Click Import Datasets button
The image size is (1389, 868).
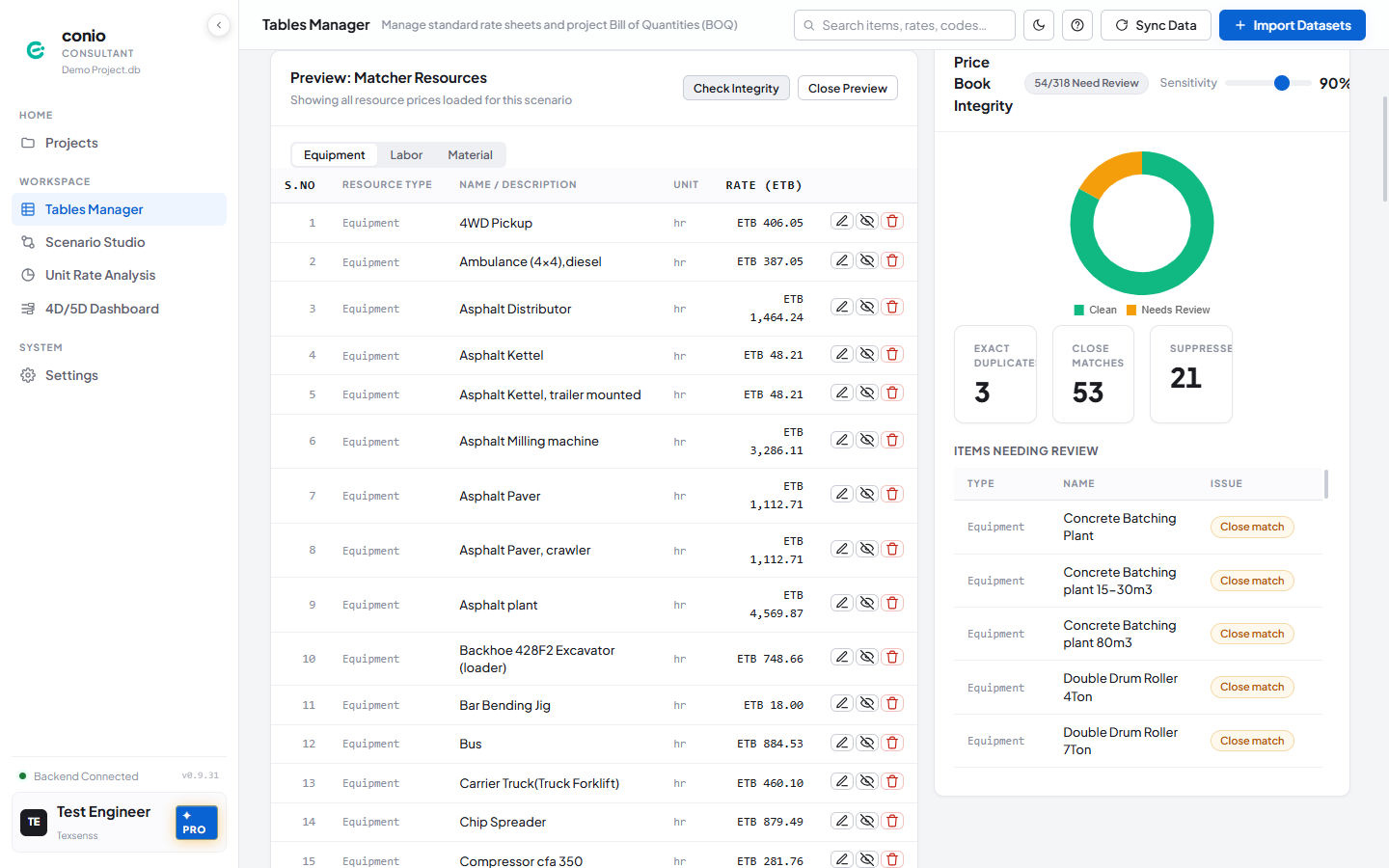(x=1292, y=25)
